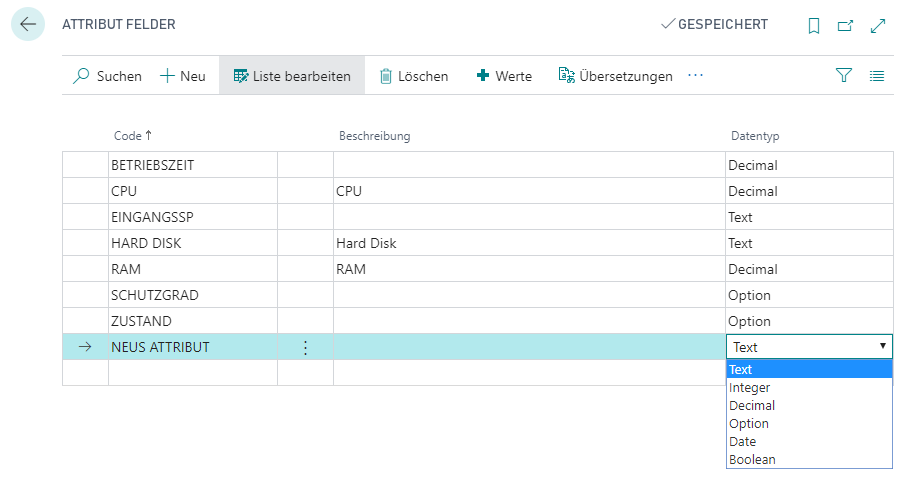Screen dimensions: 918x480
Task: Click the Löschen delete action
Action: [x=414, y=76]
